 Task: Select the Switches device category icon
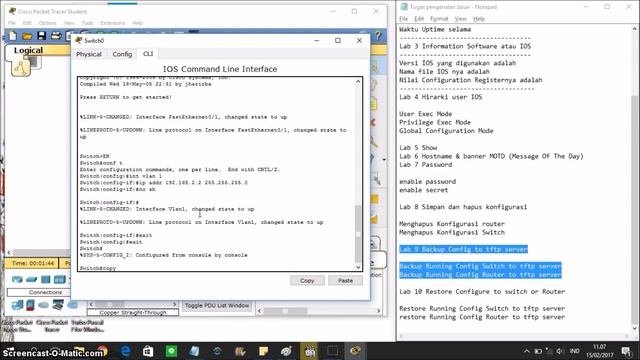(x=31, y=280)
